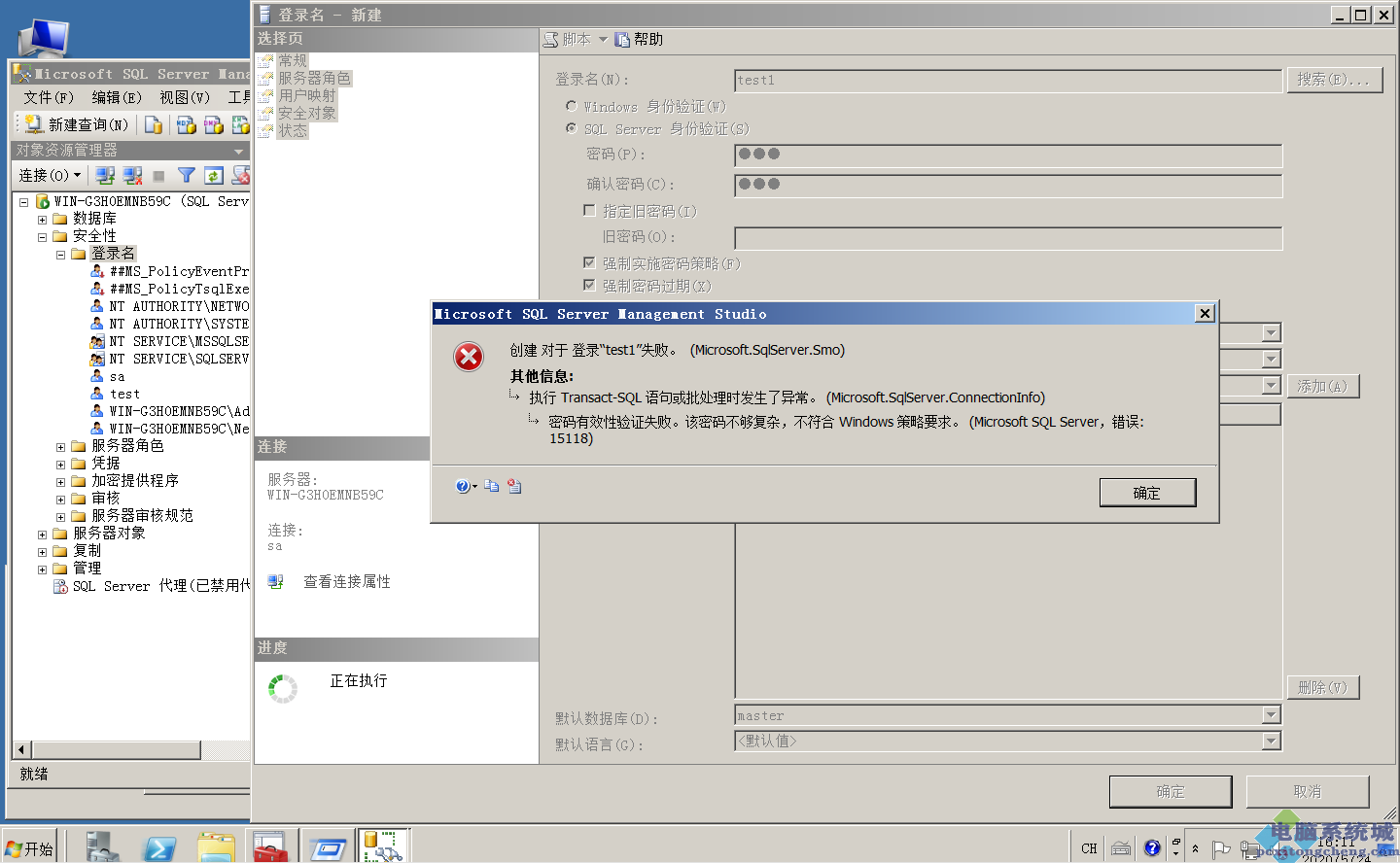This screenshot has height=863, width=1400.
Task: Toggle Enforce password policy (强制实施密码策略) checkbox
Action: pos(589,262)
